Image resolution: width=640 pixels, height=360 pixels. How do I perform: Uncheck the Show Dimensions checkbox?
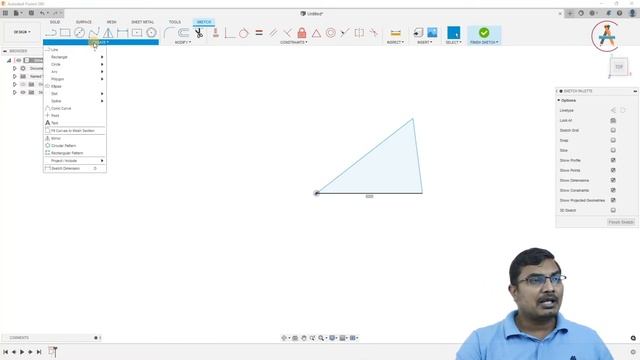[x=613, y=180]
